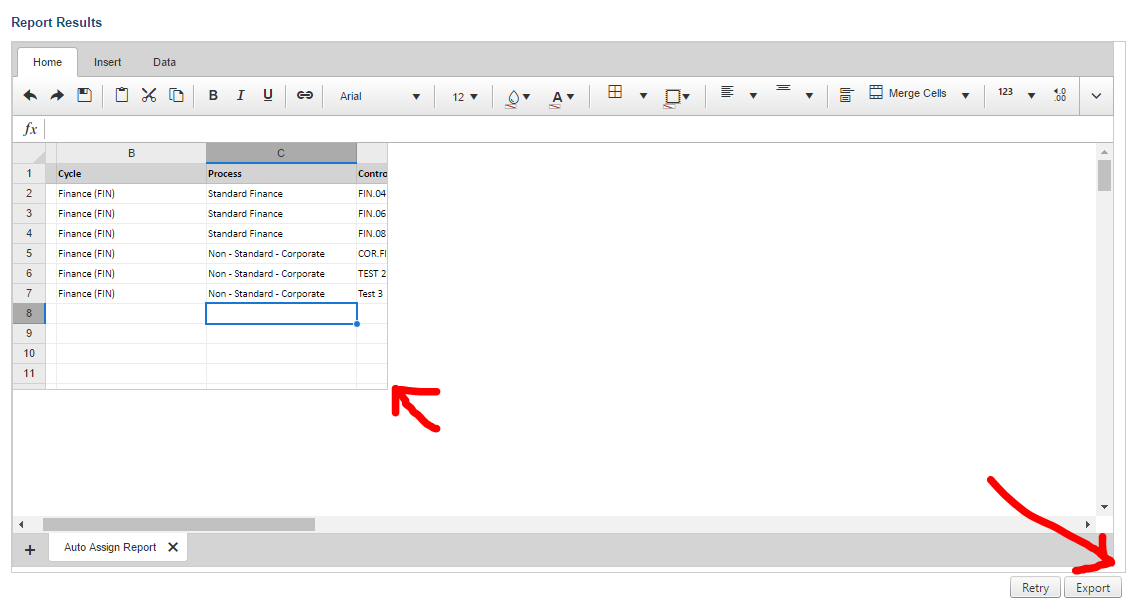Toggle Bold formatting
1137x616 pixels.
(x=213, y=95)
